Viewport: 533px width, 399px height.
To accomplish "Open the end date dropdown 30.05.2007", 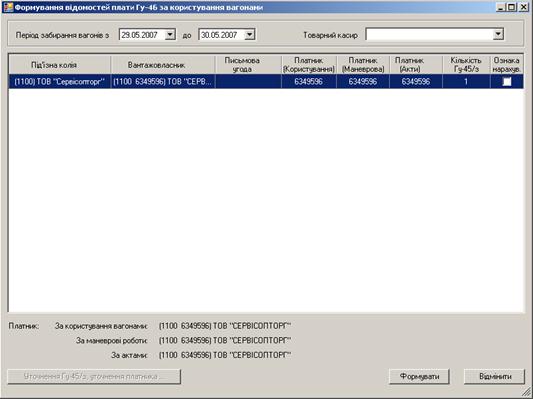I will 250,35.
